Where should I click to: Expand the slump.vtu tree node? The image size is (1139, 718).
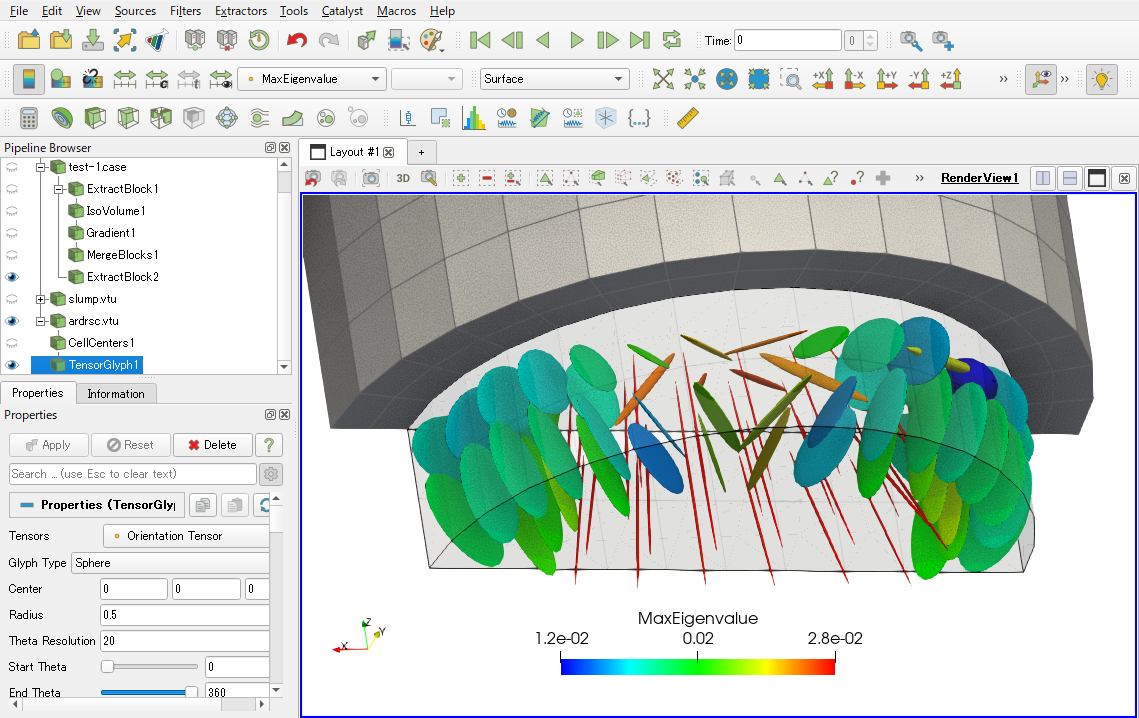41,299
